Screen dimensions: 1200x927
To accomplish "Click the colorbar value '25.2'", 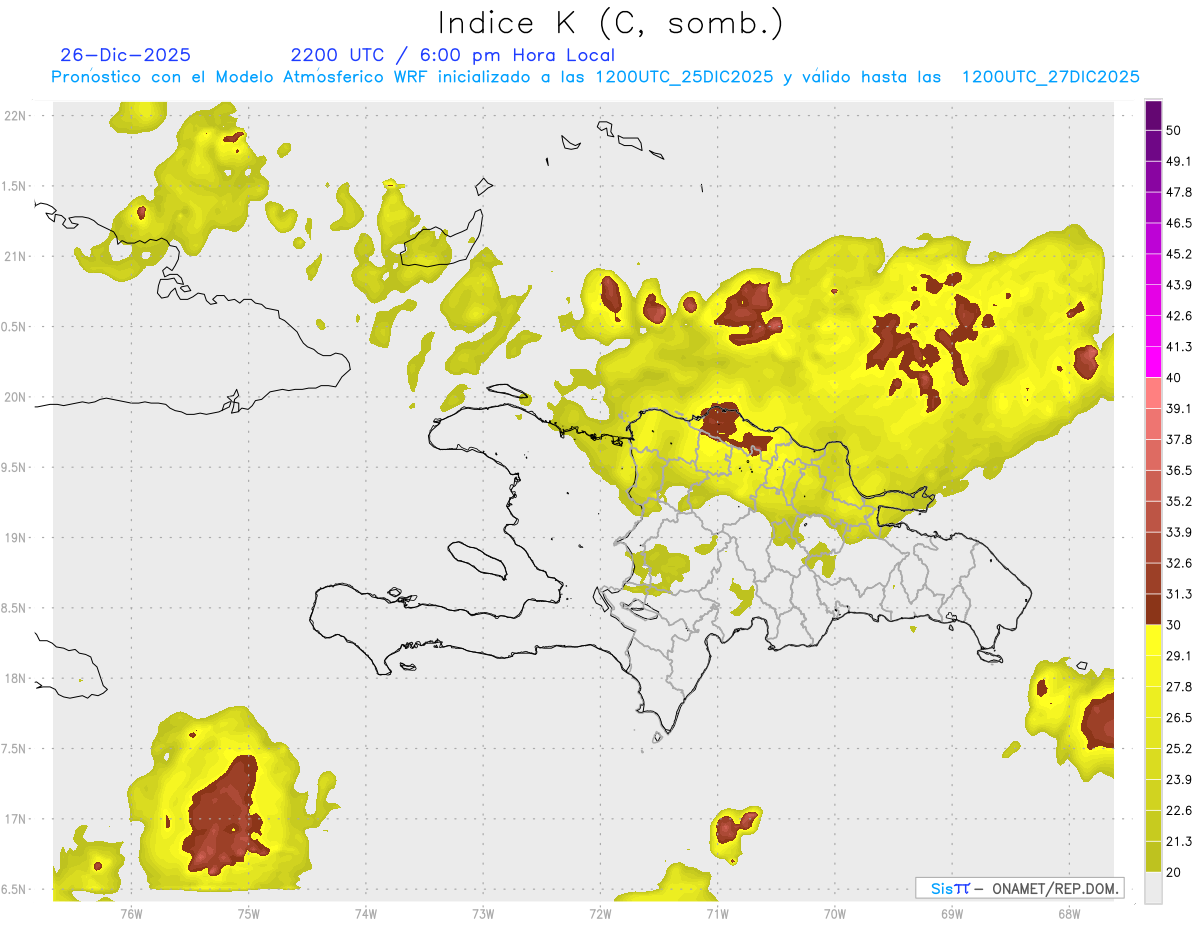I will click(x=1179, y=749).
